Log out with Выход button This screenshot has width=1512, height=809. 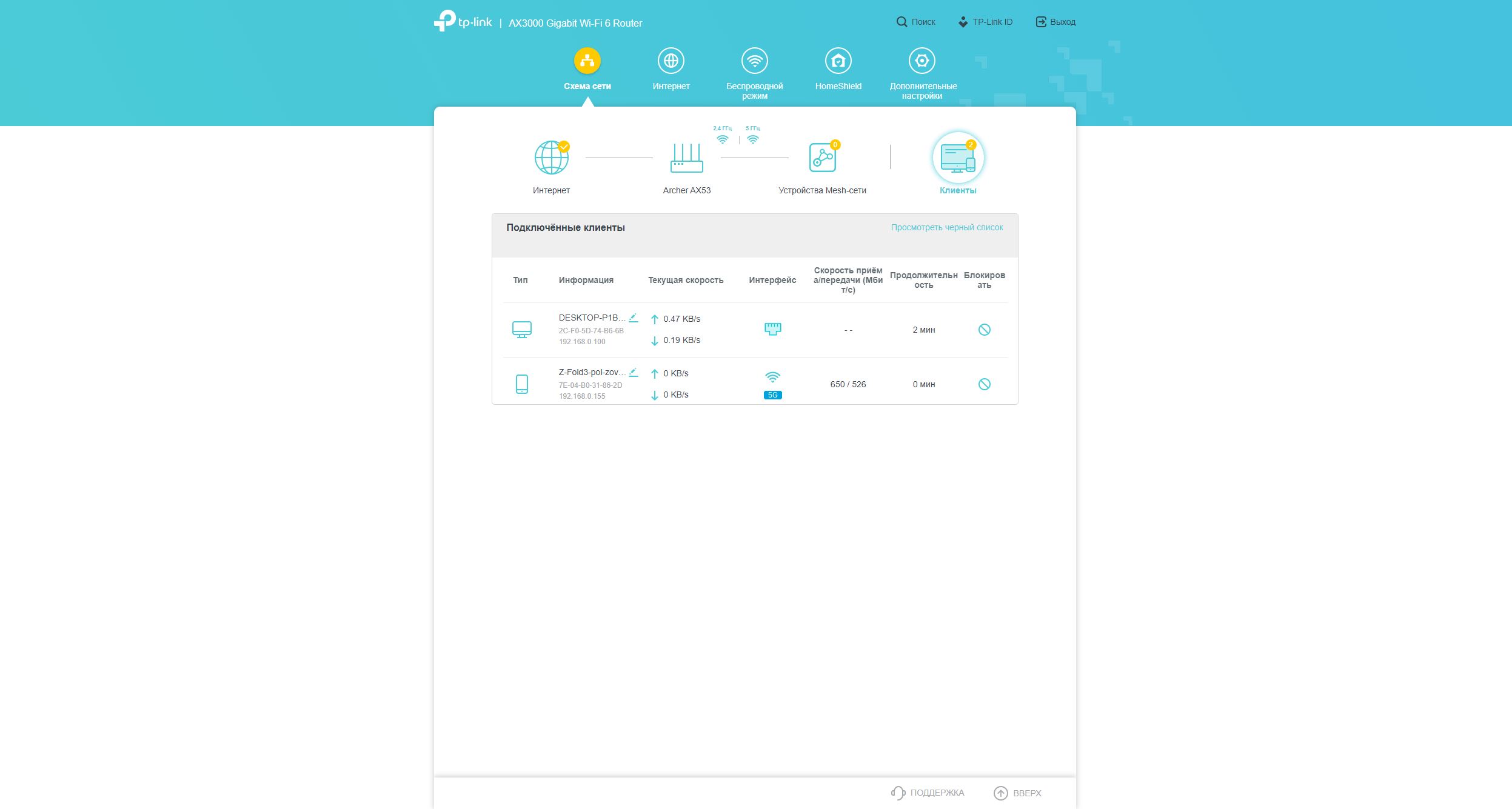[x=1055, y=22]
